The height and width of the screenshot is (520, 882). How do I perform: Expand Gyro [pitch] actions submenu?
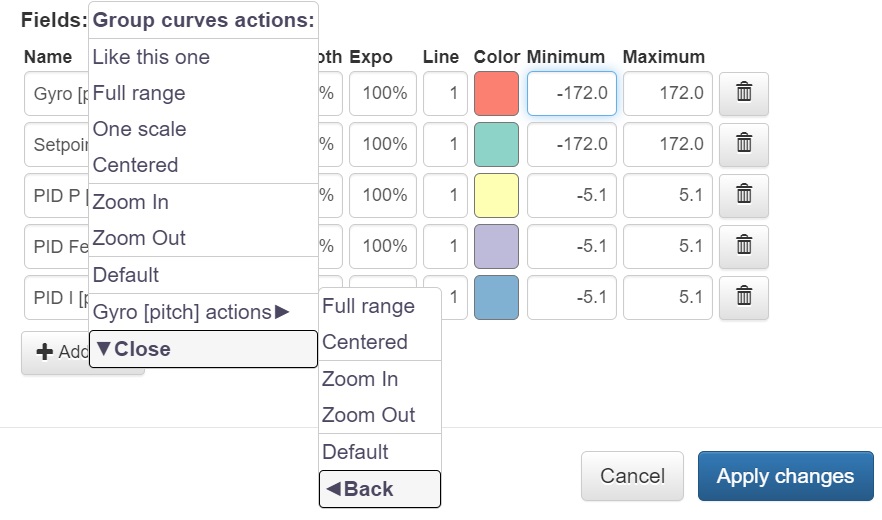click(191, 312)
